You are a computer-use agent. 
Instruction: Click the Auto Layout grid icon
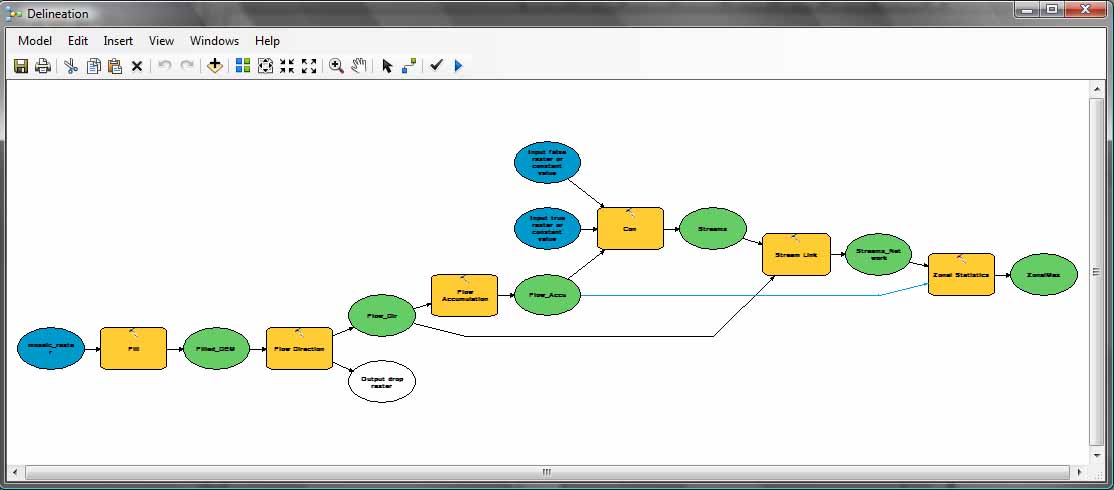tap(243, 66)
